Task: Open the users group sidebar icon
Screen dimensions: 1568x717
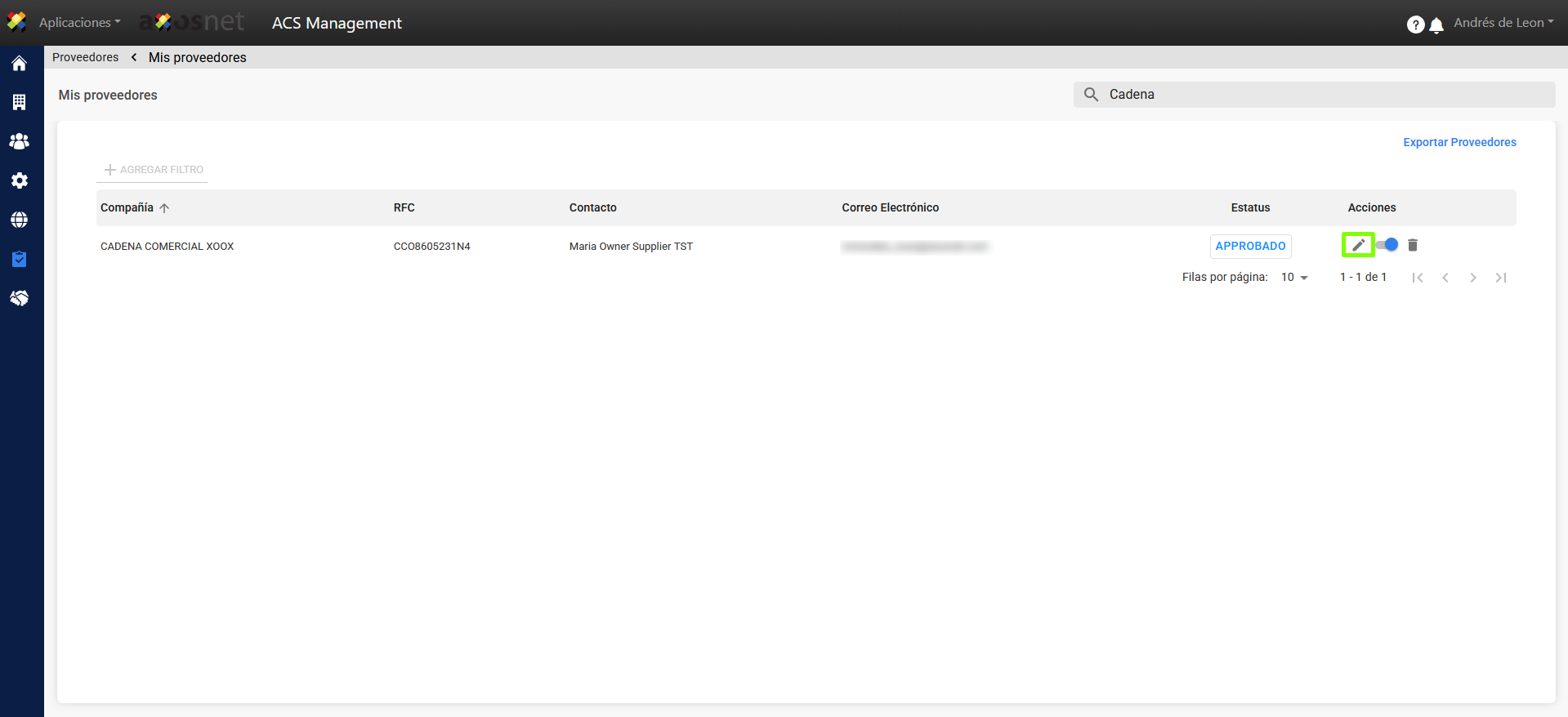Action: tap(19, 141)
